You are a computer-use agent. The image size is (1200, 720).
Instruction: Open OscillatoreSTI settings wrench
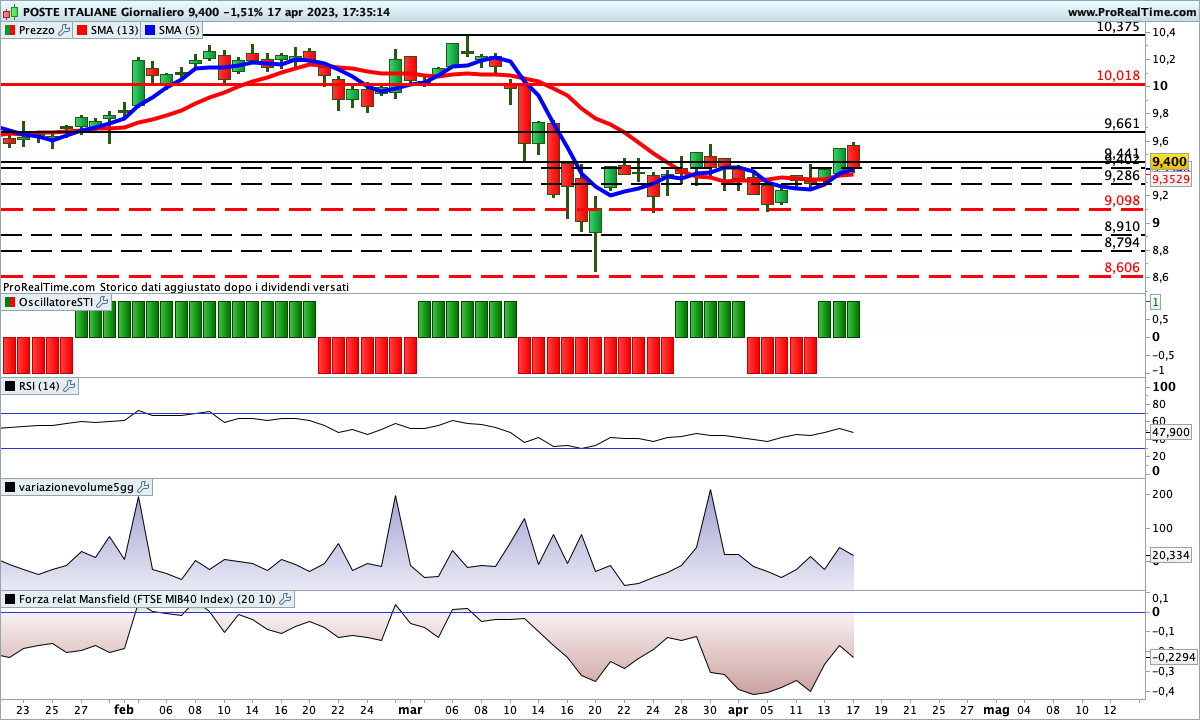[x=104, y=302]
